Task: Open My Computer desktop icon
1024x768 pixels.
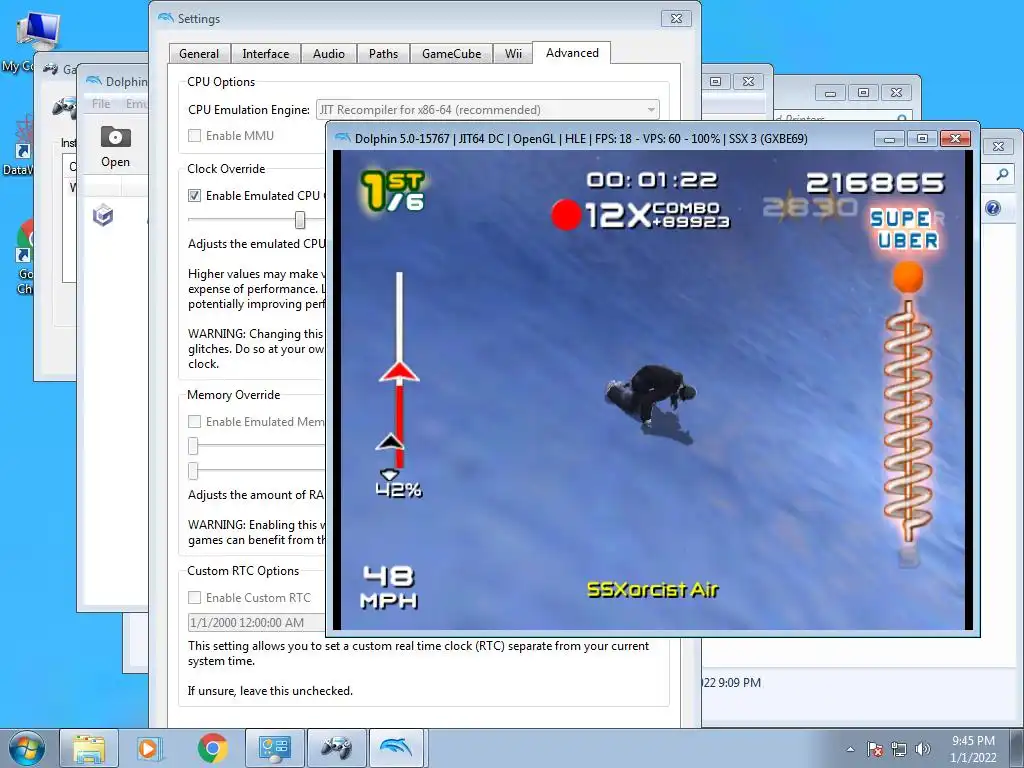Action: tap(38, 33)
